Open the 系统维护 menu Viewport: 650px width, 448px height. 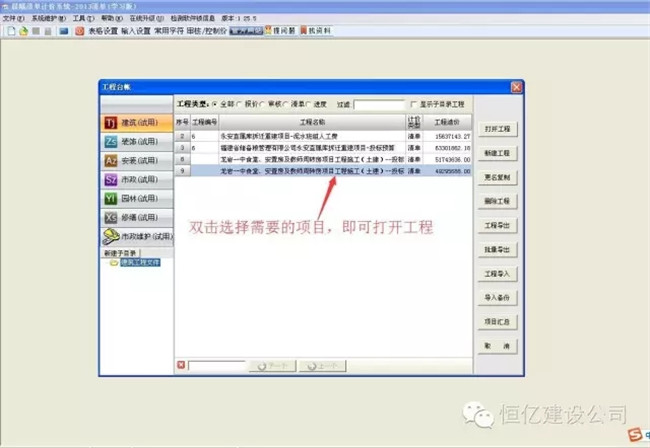coord(49,19)
